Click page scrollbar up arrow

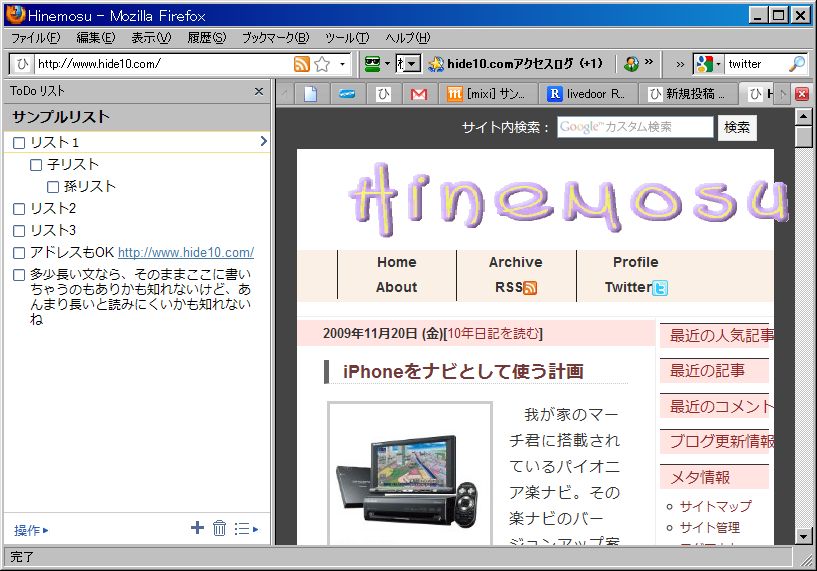(x=803, y=117)
